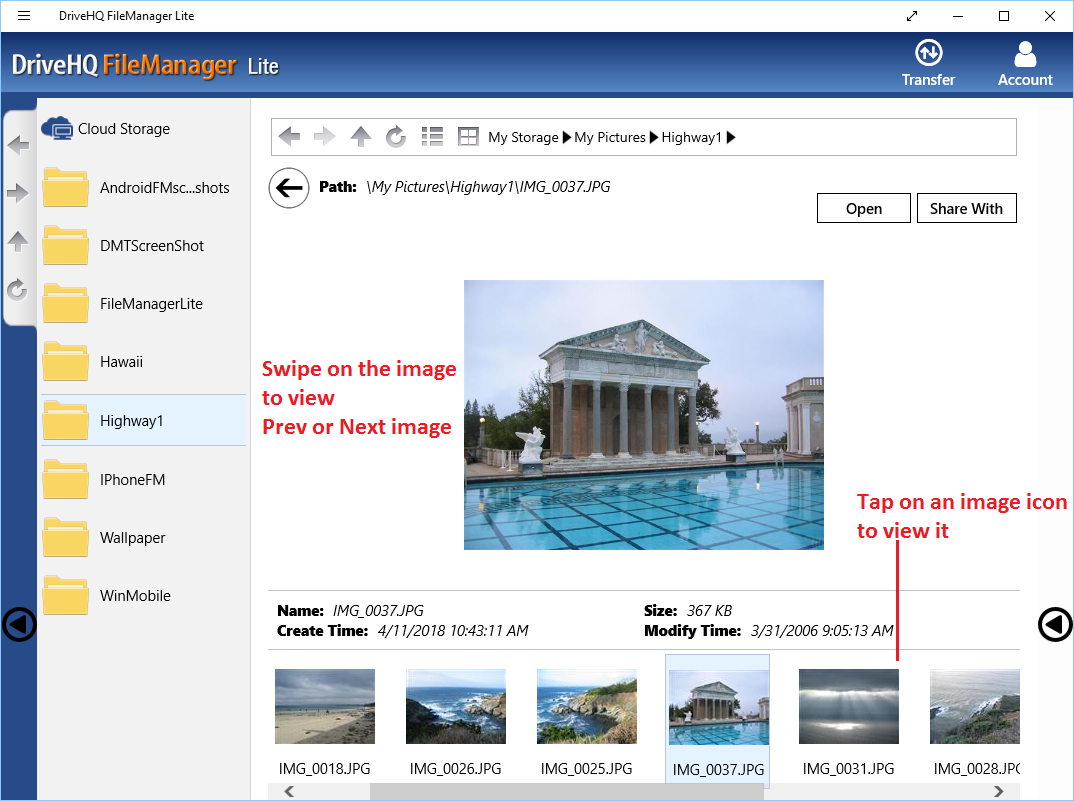Open the Transfer panel icon

pos(928,54)
